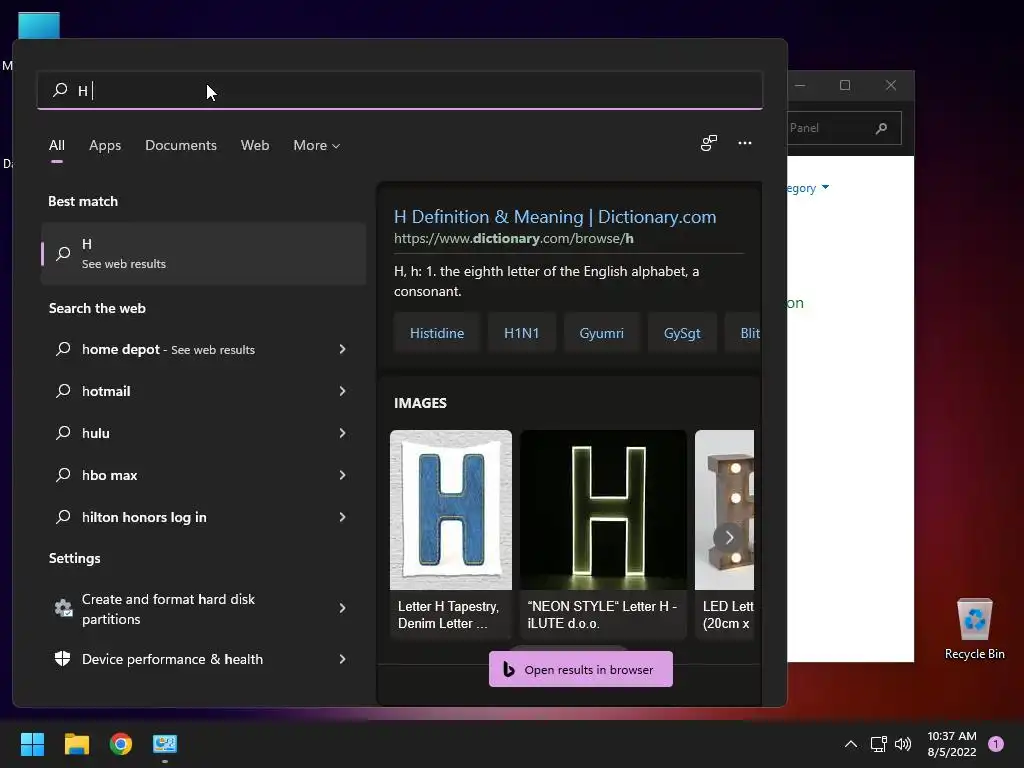The width and height of the screenshot is (1024, 768).
Task: Click the hotmail web suggestion
Action: [x=106, y=391]
